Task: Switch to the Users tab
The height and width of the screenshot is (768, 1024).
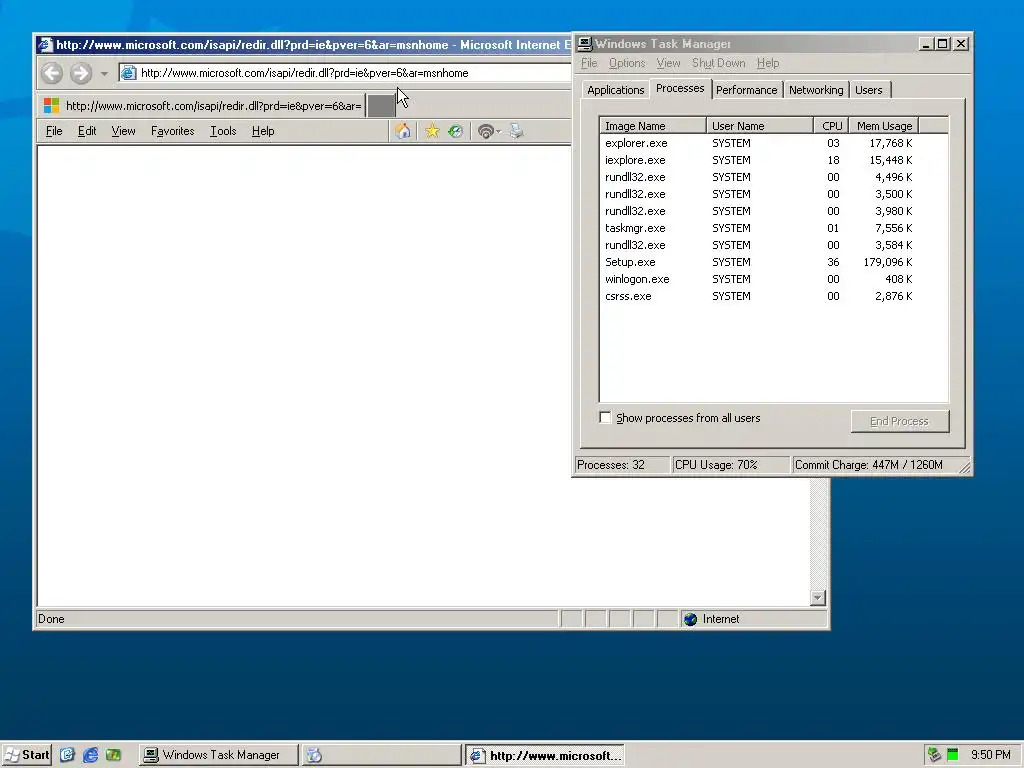Action: tap(869, 90)
